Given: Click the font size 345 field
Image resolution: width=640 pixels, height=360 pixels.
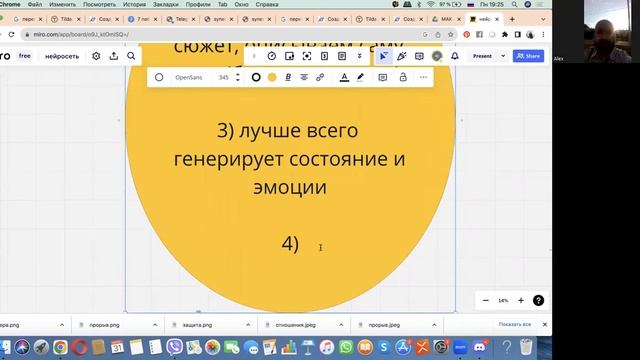Looking at the screenshot, I should [x=224, y=77].
